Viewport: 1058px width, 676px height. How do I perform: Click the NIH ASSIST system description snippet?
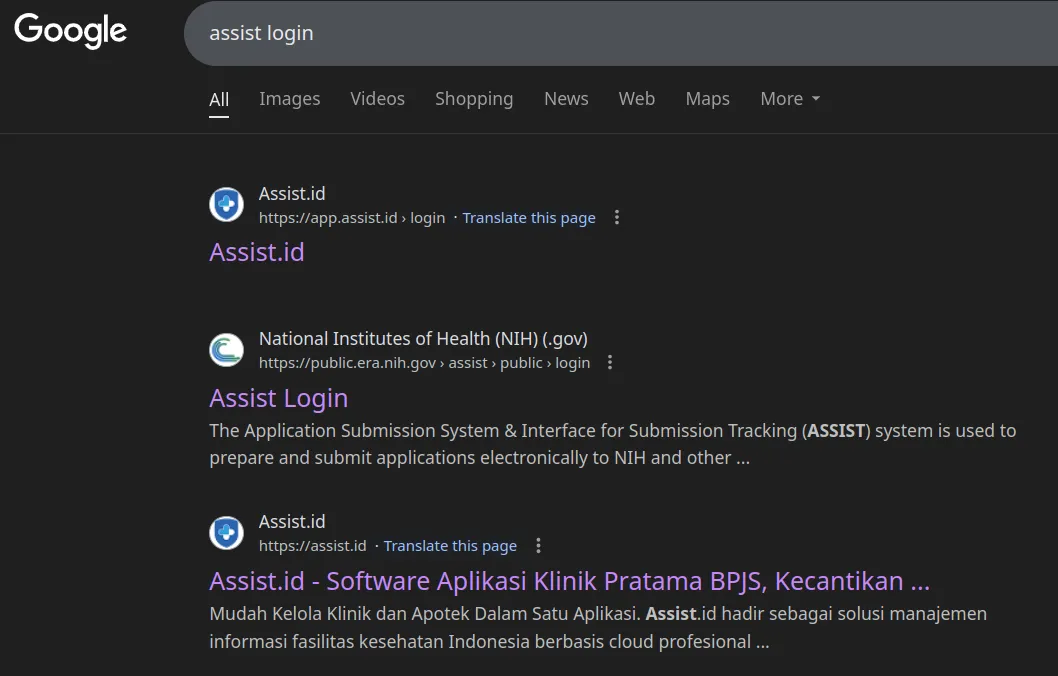[613, 444]
